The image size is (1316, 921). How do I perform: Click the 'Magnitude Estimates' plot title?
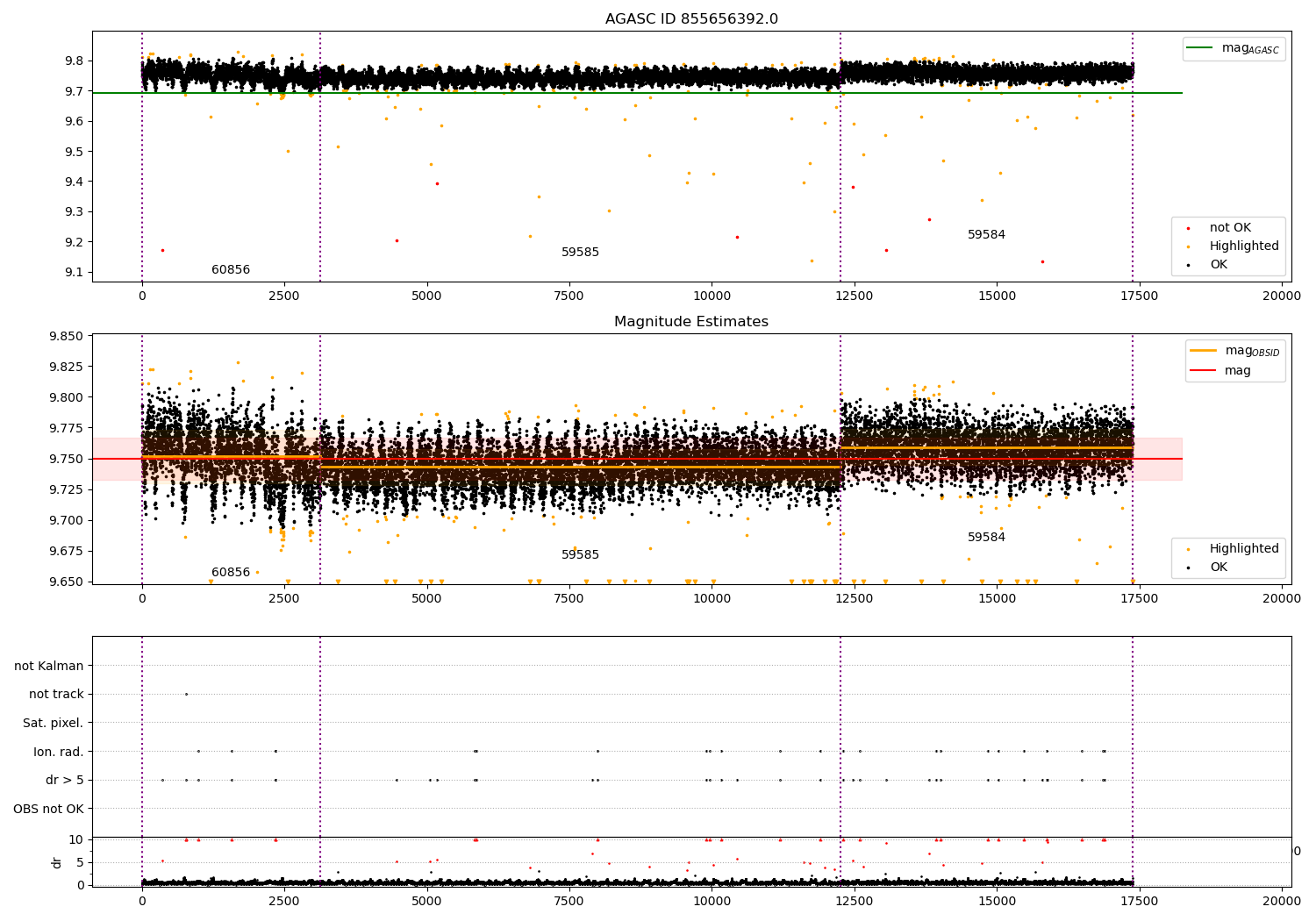tap(691, 322)
